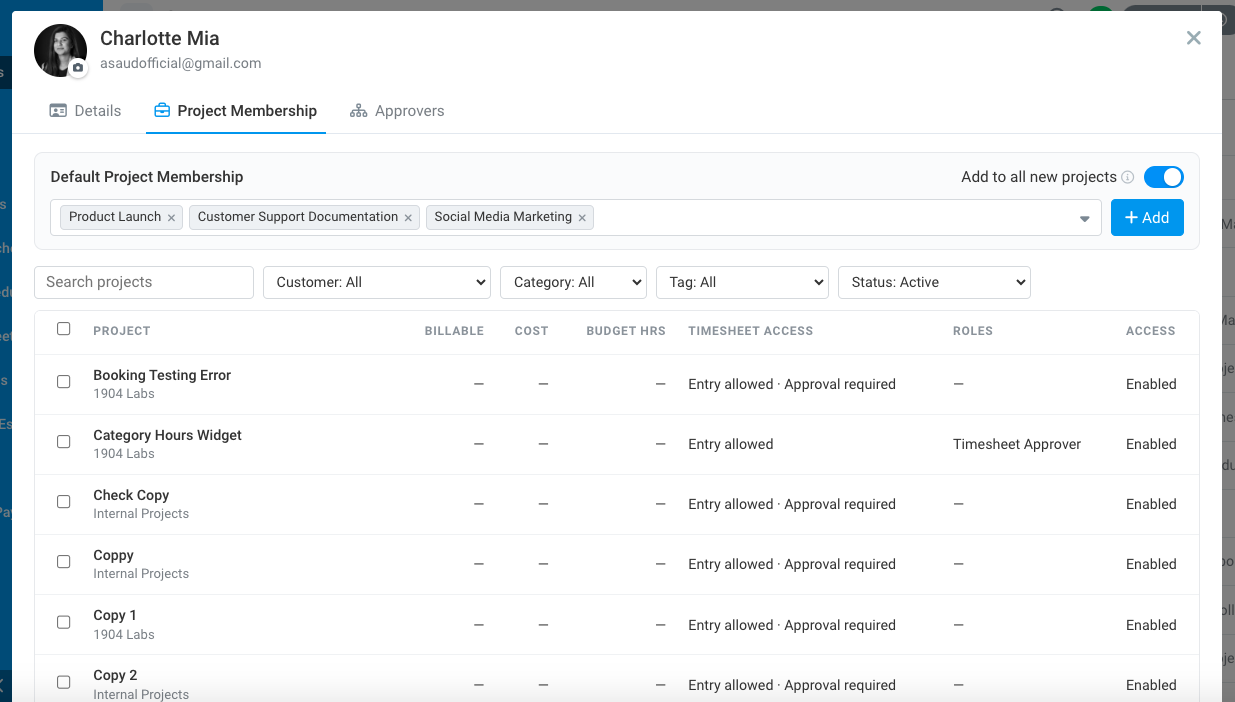Click info icon beside Add to all new projects
1235x702 pixels.
1128,177
